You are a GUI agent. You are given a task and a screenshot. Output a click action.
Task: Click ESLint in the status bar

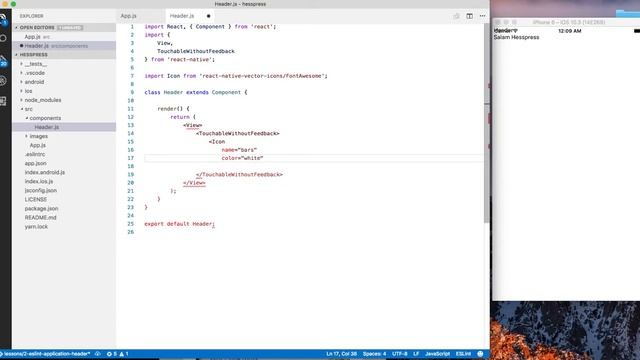tap(463, 354)
